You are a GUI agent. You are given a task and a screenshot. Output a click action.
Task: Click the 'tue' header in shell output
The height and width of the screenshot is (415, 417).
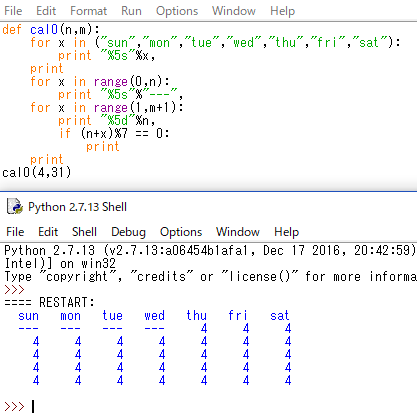pyautogui.click(x=112, y=315)
